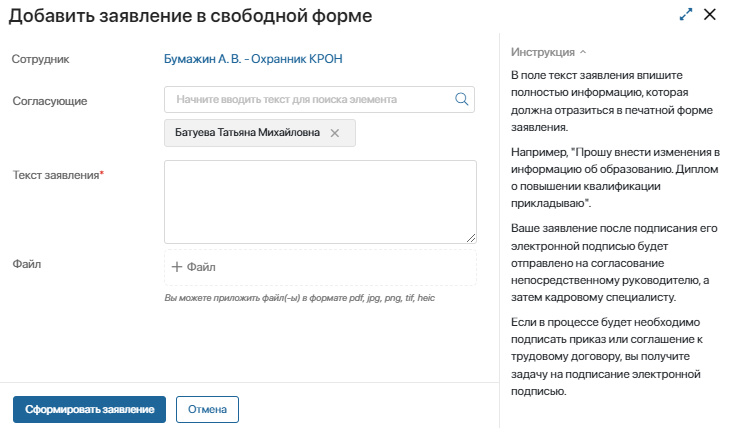The height and width of the screenshot is (429, 730).
Task: Click the paragraph starting Если в процессе
Action: point(607,356)
